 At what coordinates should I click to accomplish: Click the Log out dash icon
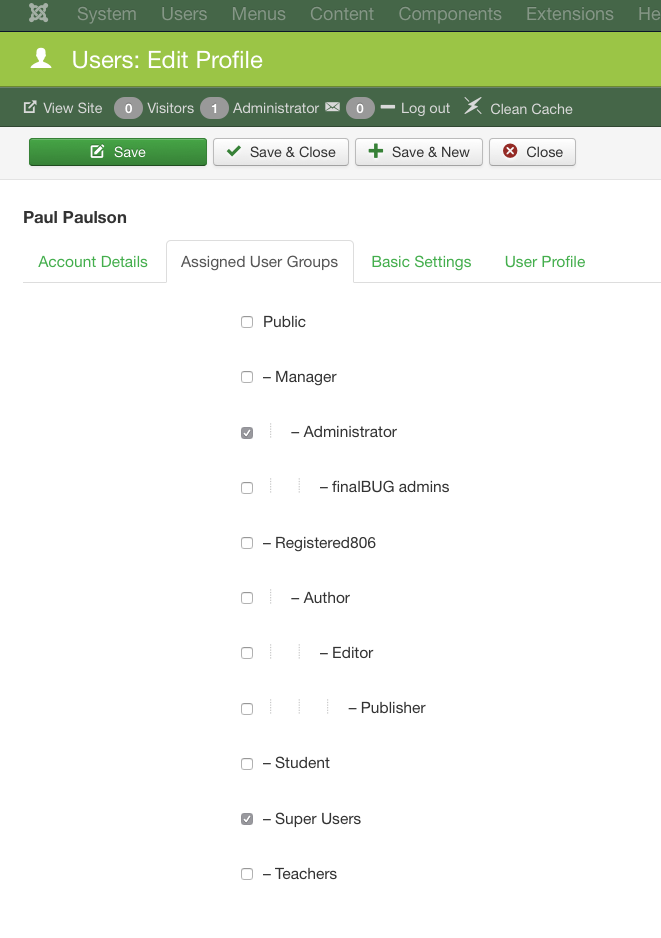(x=388, y=107)
